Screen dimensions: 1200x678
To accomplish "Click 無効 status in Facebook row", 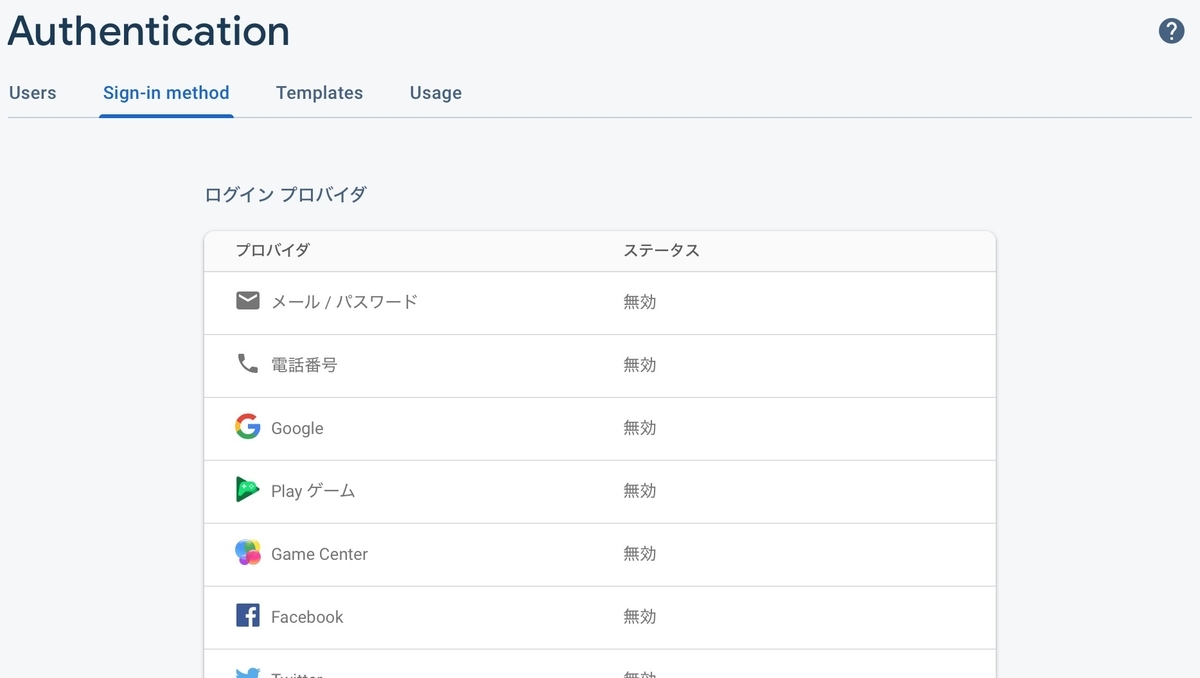I will [x=640, y=617].
